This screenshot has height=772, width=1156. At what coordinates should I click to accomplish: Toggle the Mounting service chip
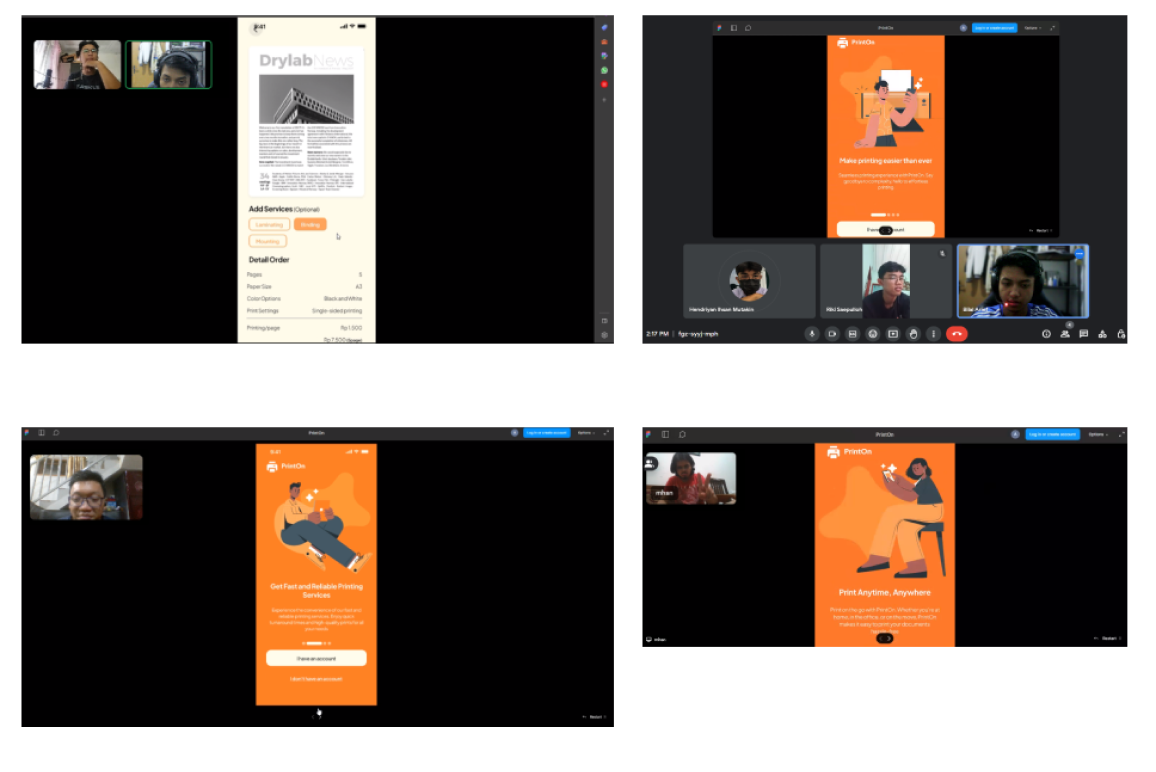click(x=268, y=241)
